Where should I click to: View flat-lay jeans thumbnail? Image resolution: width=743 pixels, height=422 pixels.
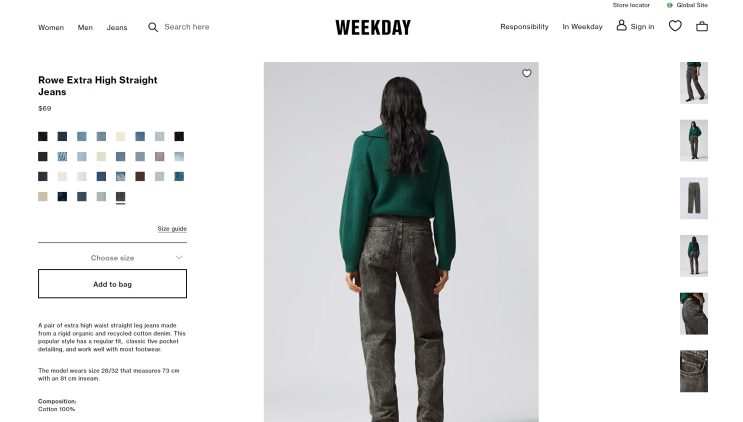coord(694,198)
